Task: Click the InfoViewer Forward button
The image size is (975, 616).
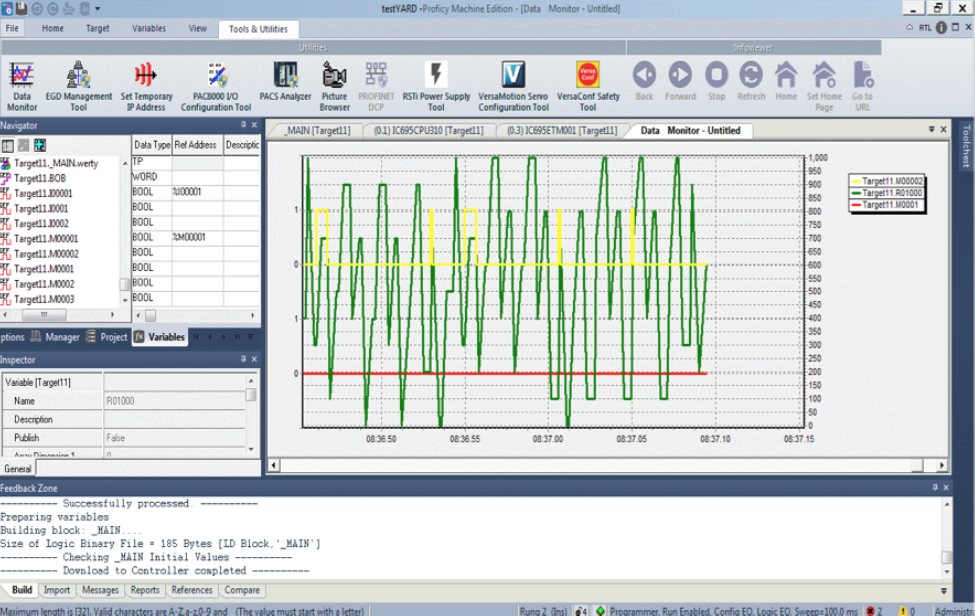Action: tap(680, 81)
